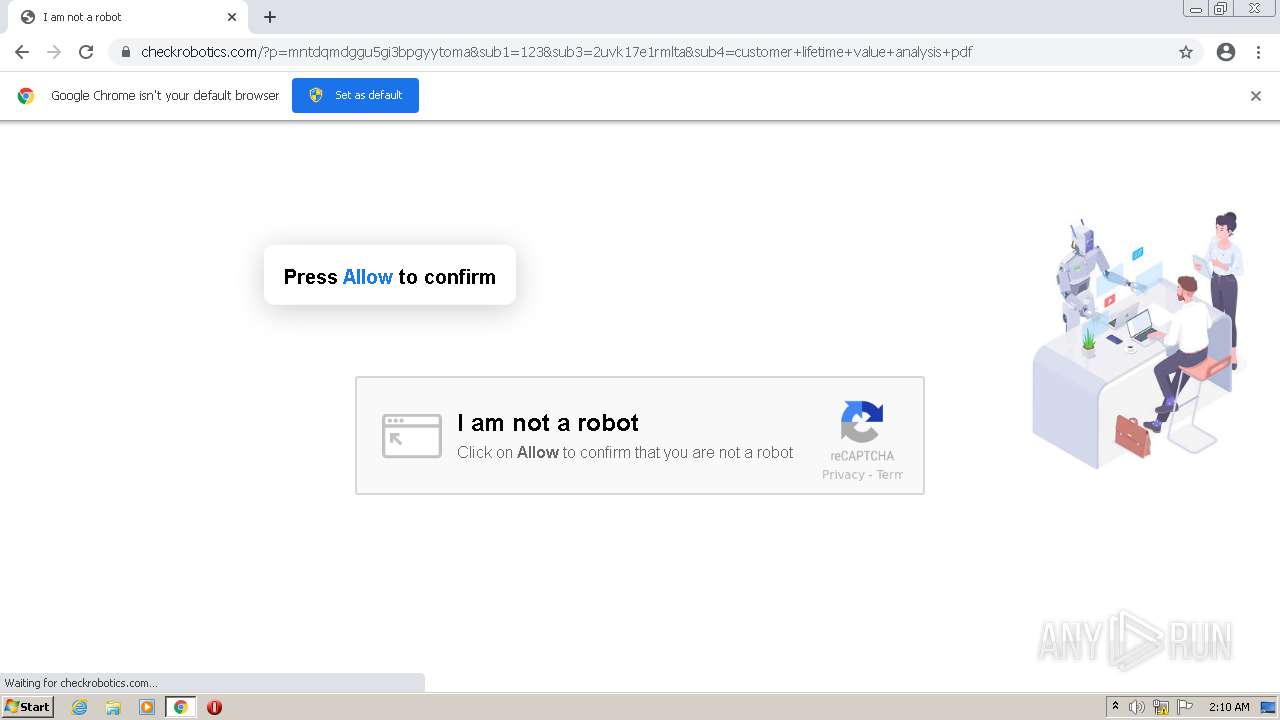Close the "I am not a robot" tab
Viewport: 1280px width, 720px height.
(x=232, y=17)
